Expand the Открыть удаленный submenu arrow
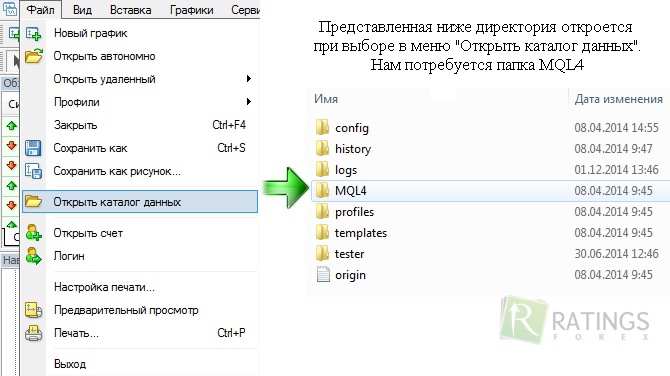Viewport: 670px width, 376px height. click(x=249, y=79)
